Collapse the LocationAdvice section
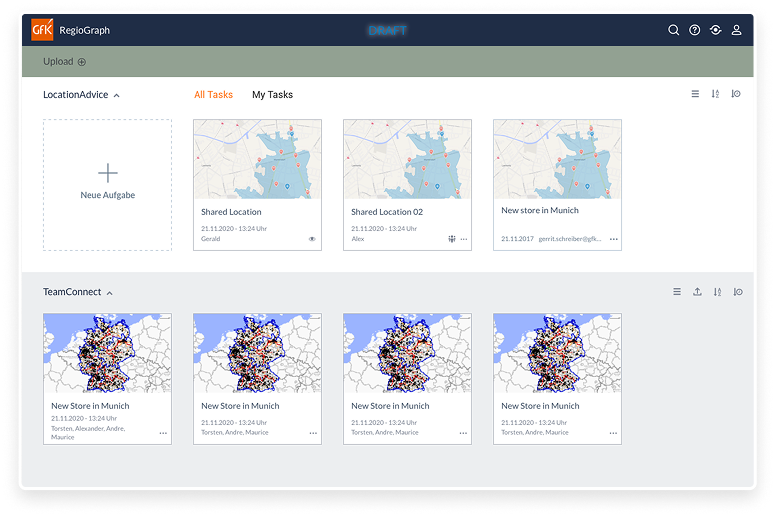This screenshot has height=517, width=776. coord(117,95)
